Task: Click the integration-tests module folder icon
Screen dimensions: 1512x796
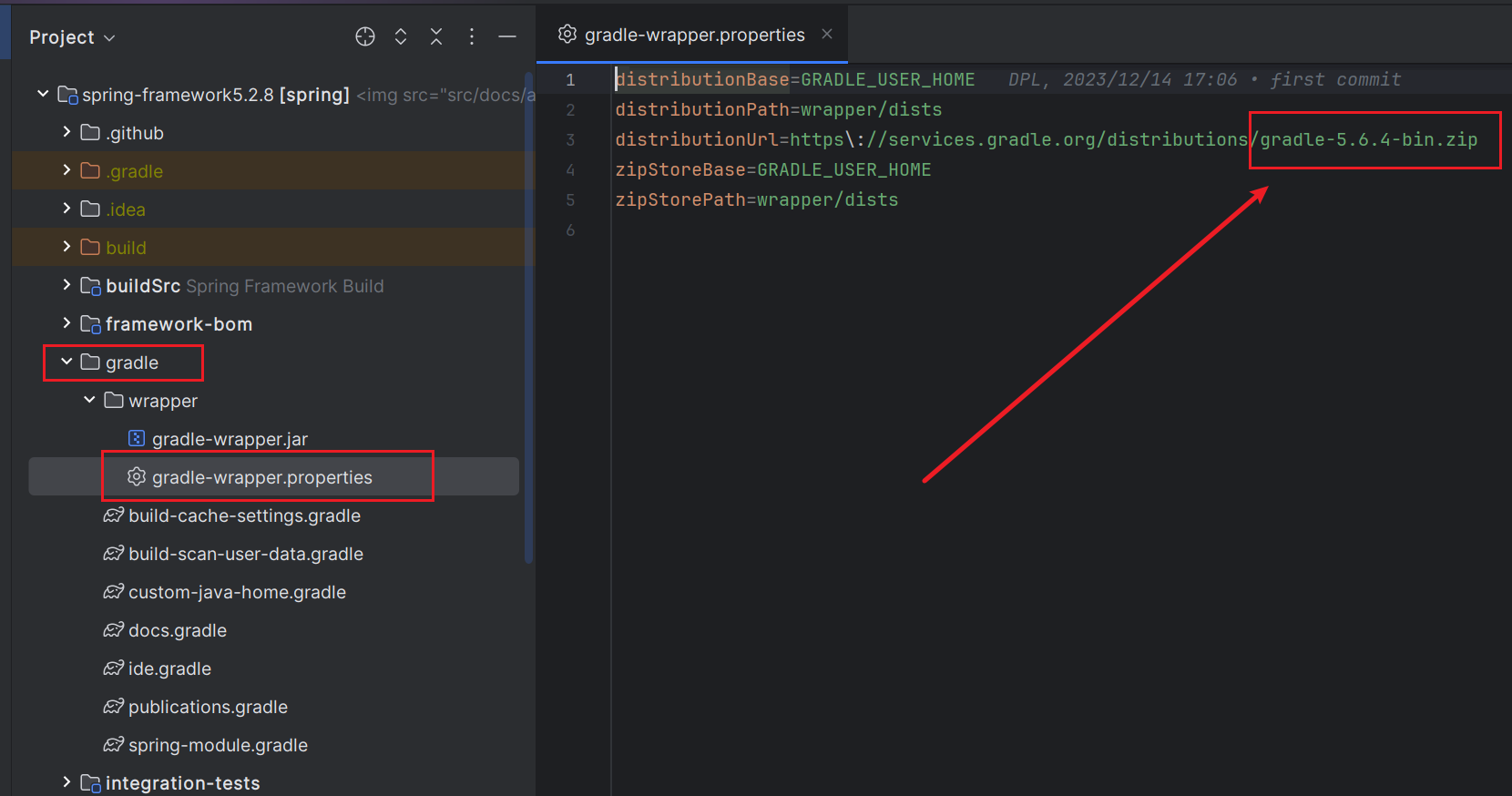Action: [x=90, y=783]
